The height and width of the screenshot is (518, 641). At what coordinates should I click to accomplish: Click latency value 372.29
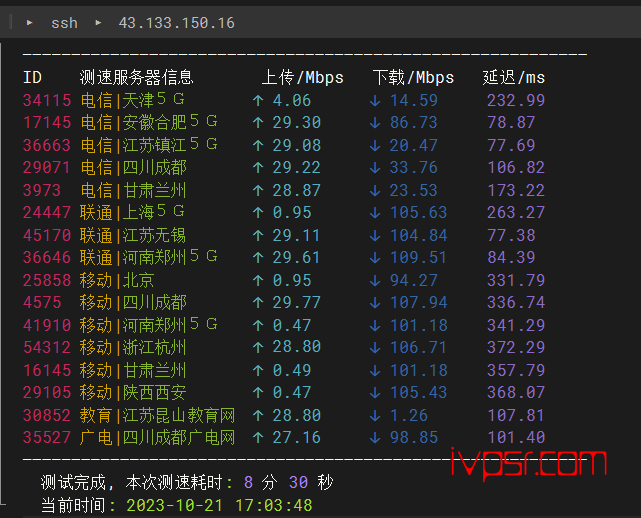516,347
